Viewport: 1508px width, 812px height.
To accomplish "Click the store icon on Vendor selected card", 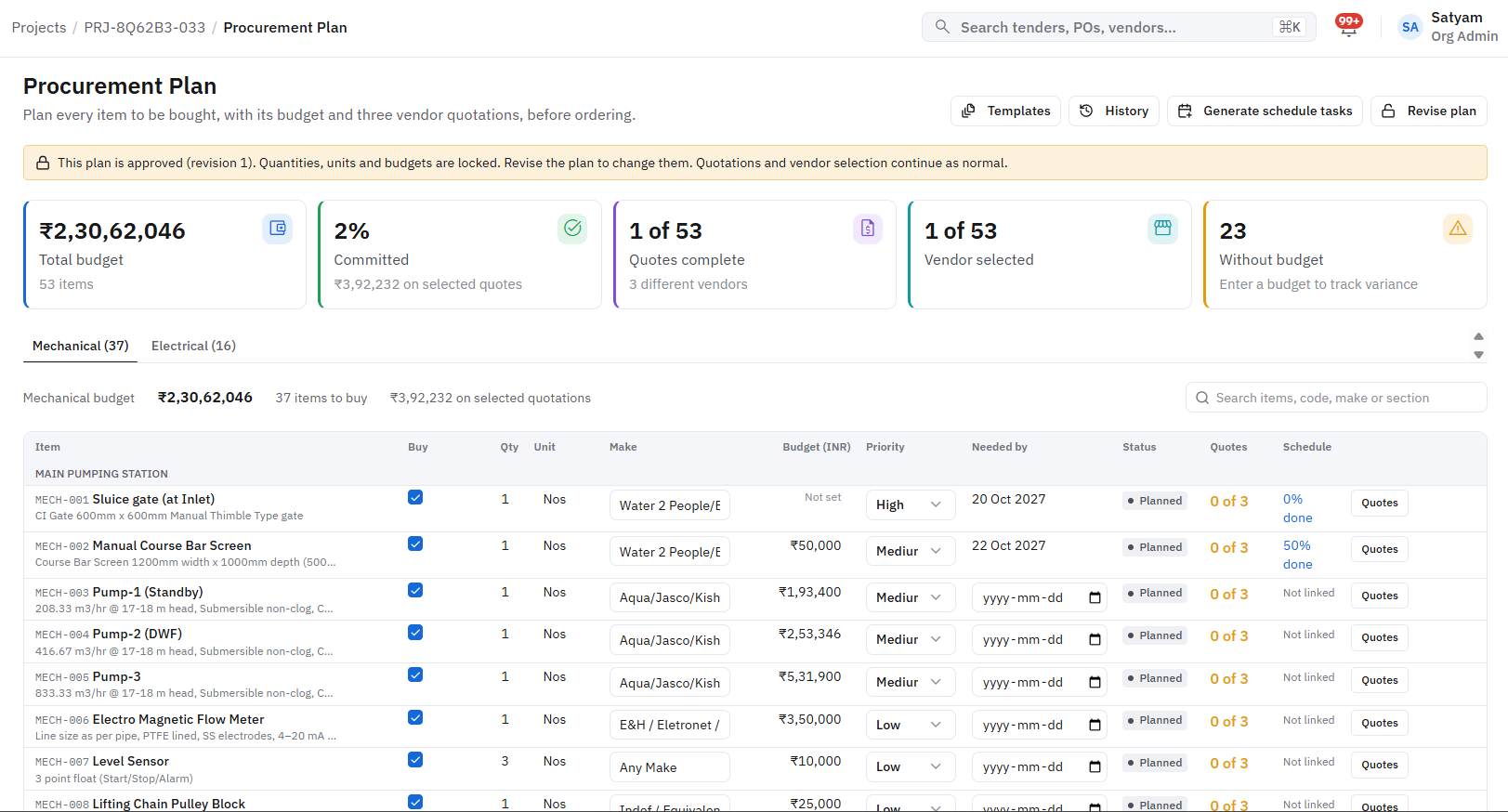I will coord(1162,229).
